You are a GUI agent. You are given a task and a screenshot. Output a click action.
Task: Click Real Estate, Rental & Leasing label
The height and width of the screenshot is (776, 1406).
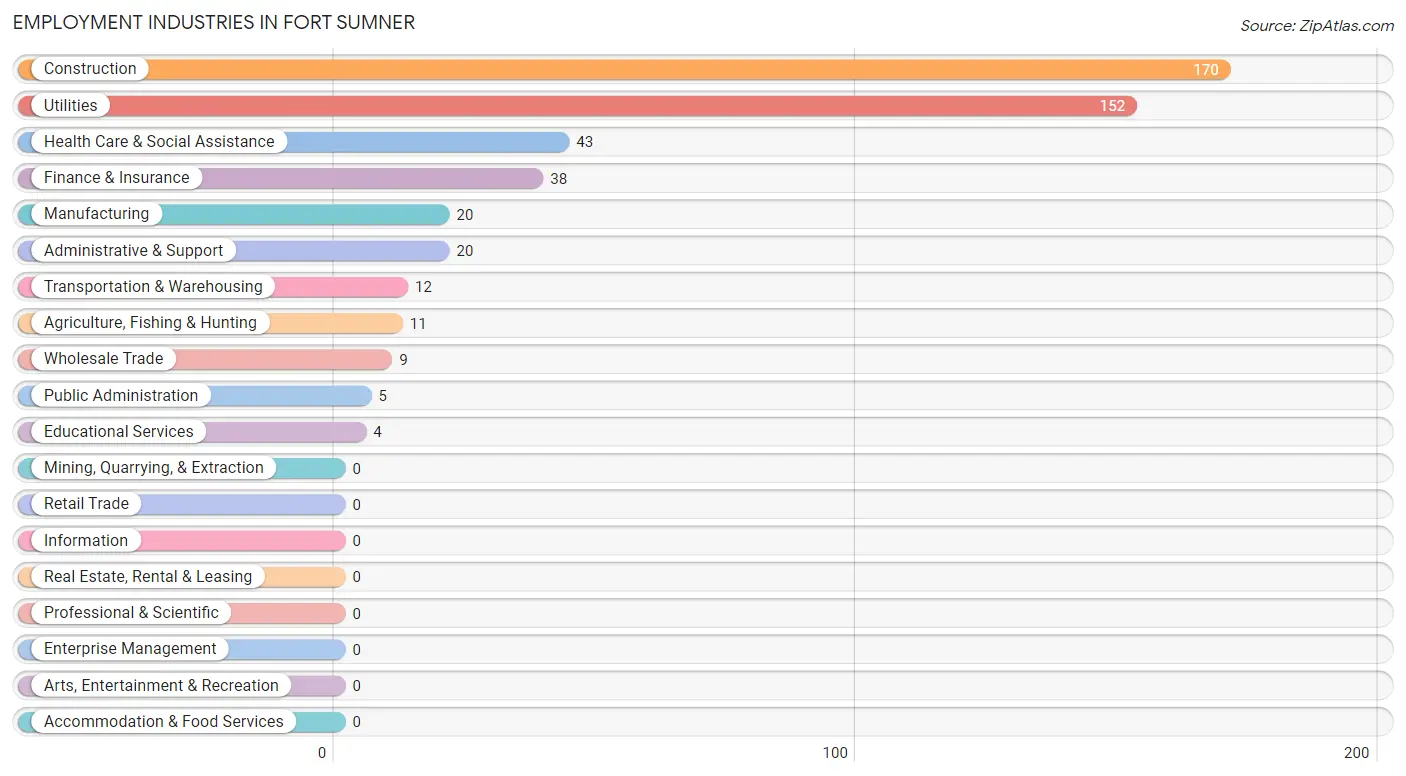point(148,576)
